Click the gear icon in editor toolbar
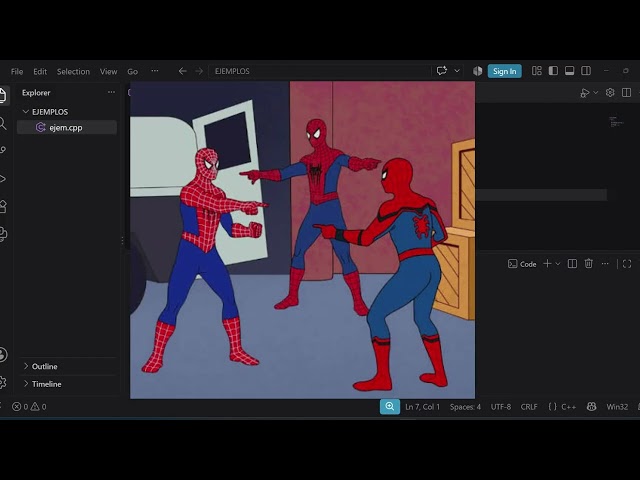 [x=610, y=93]
